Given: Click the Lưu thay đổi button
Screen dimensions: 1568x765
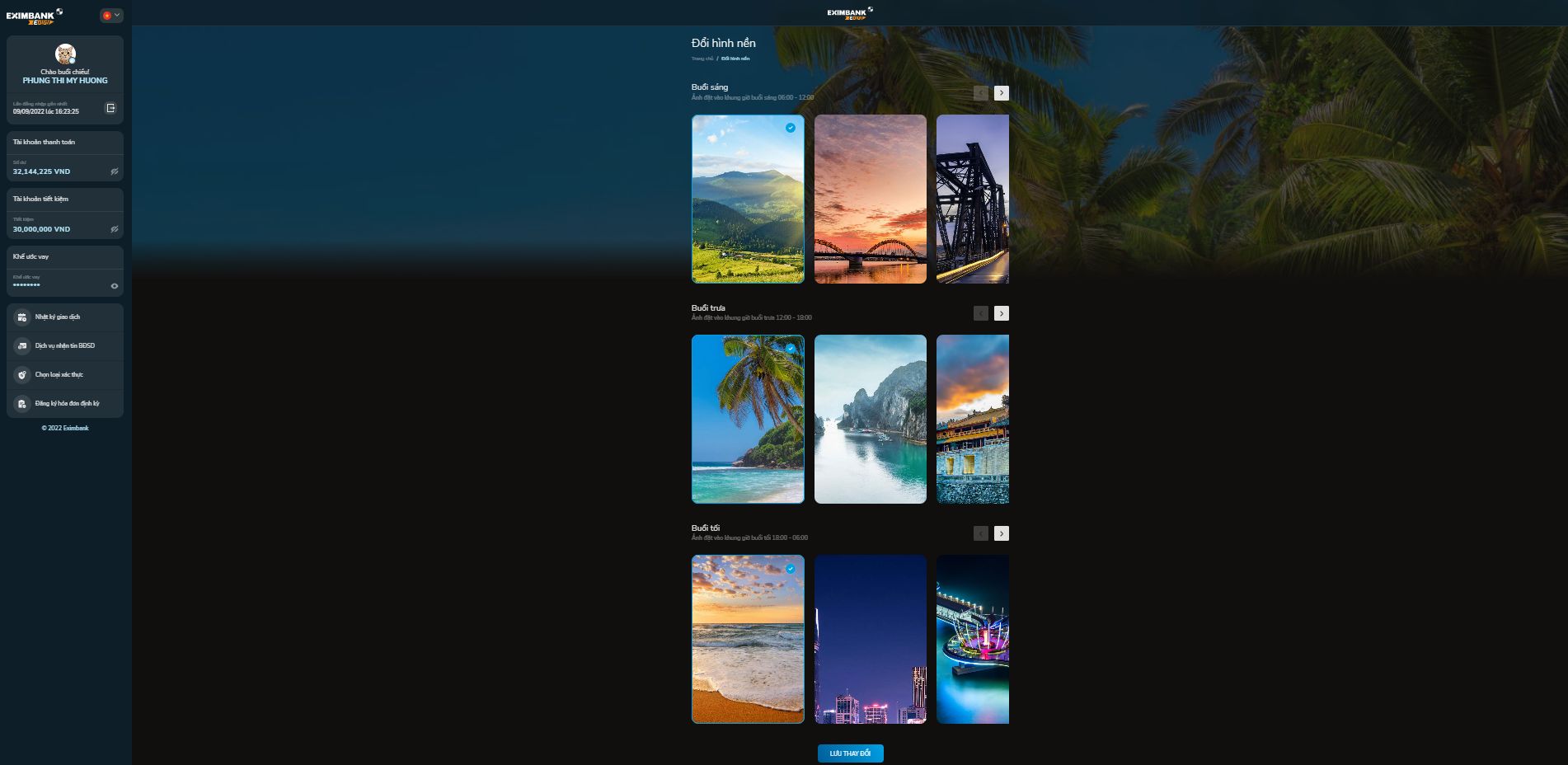Looking at the screenshot, I should tap(850, 753).
